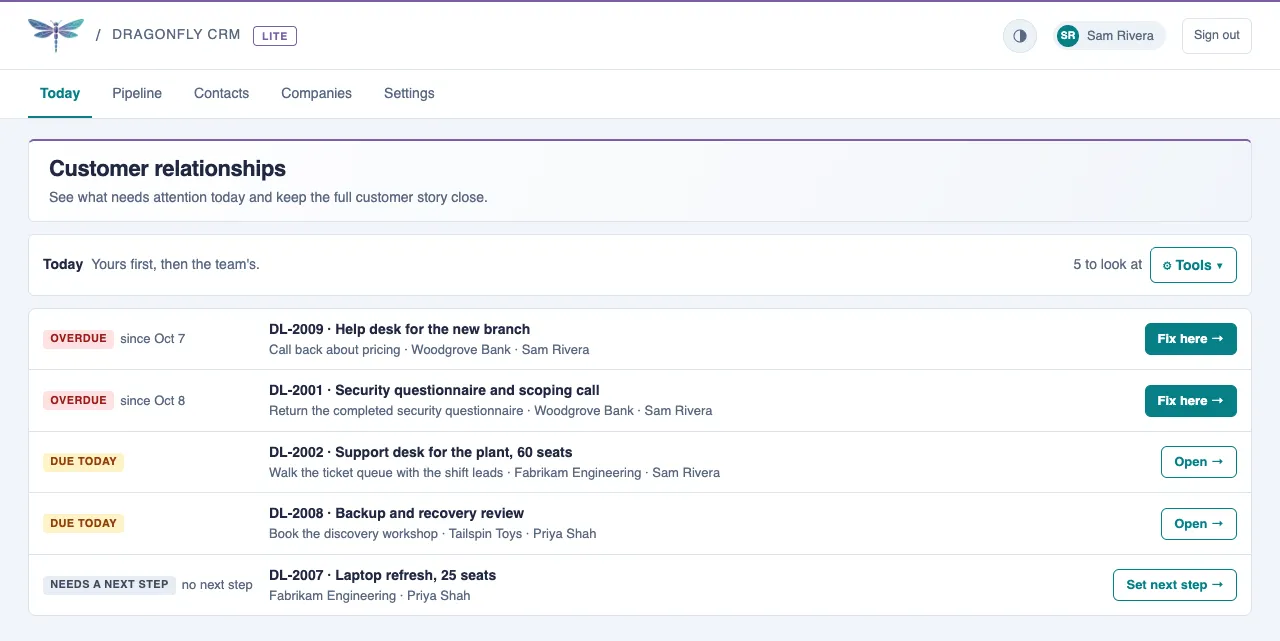Click the 'no next step' label
The image size is (1280, 641).
[217, 585]
